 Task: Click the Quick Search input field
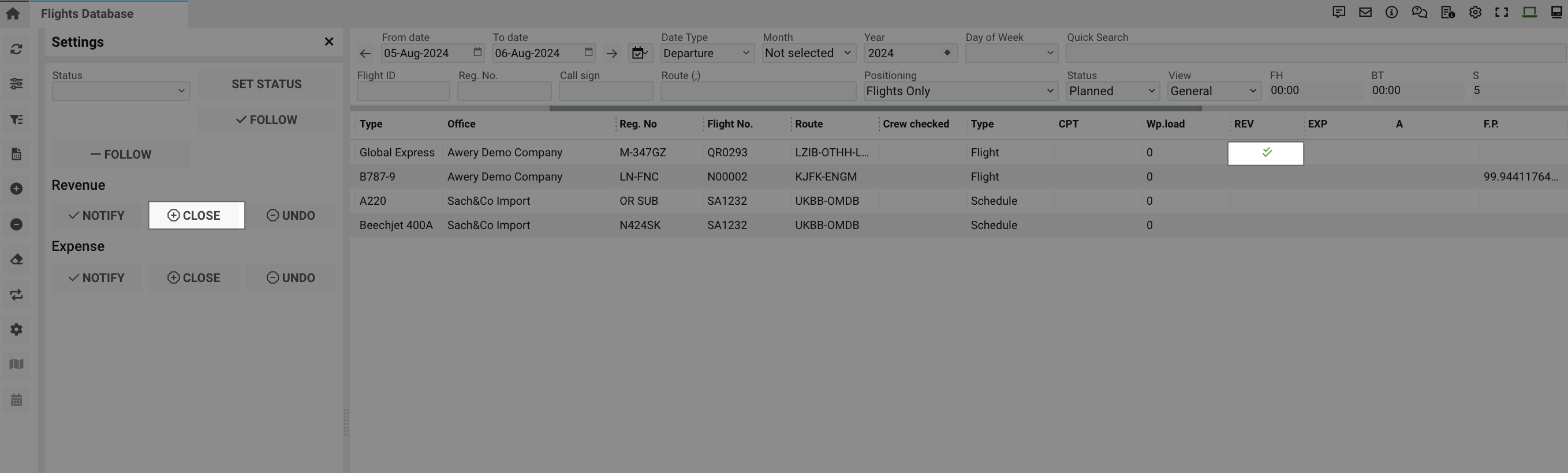pyautogui.click(x=1315, y=54)
